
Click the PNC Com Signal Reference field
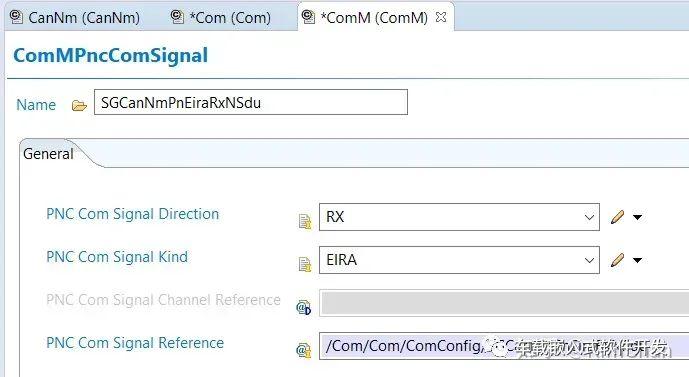click(504, 346)
